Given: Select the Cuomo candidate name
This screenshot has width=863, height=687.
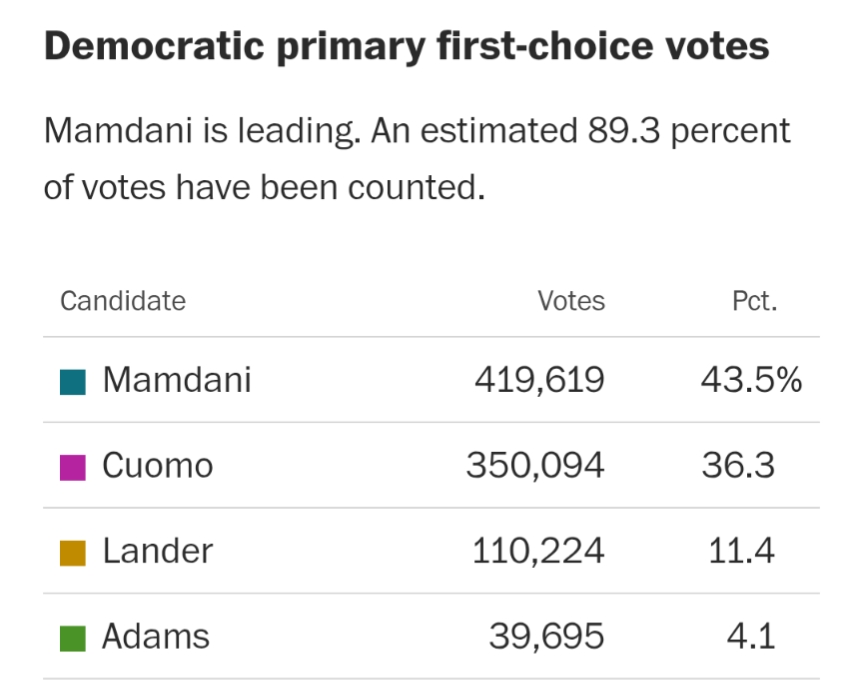Looking at the screenshot, I should coord(158,466).
